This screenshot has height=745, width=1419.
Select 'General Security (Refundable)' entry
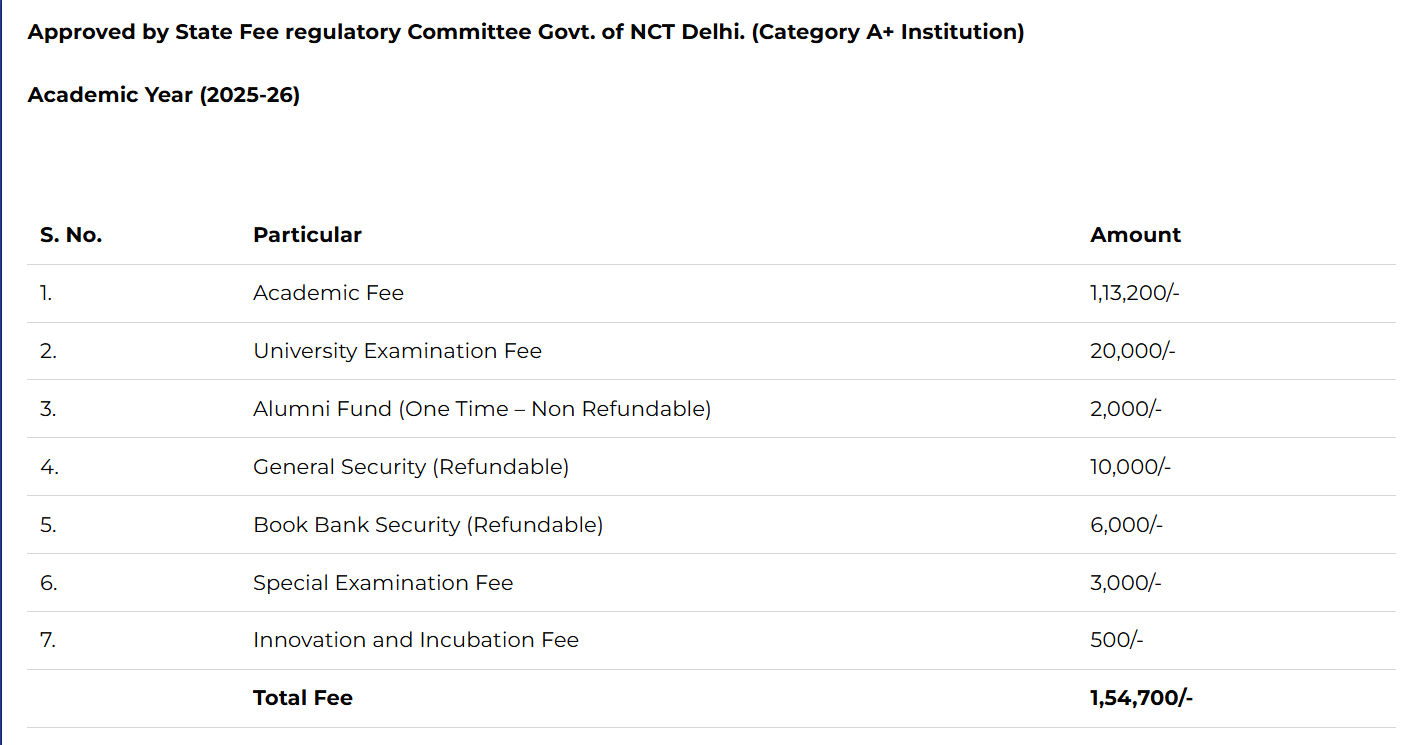(411, 467)
